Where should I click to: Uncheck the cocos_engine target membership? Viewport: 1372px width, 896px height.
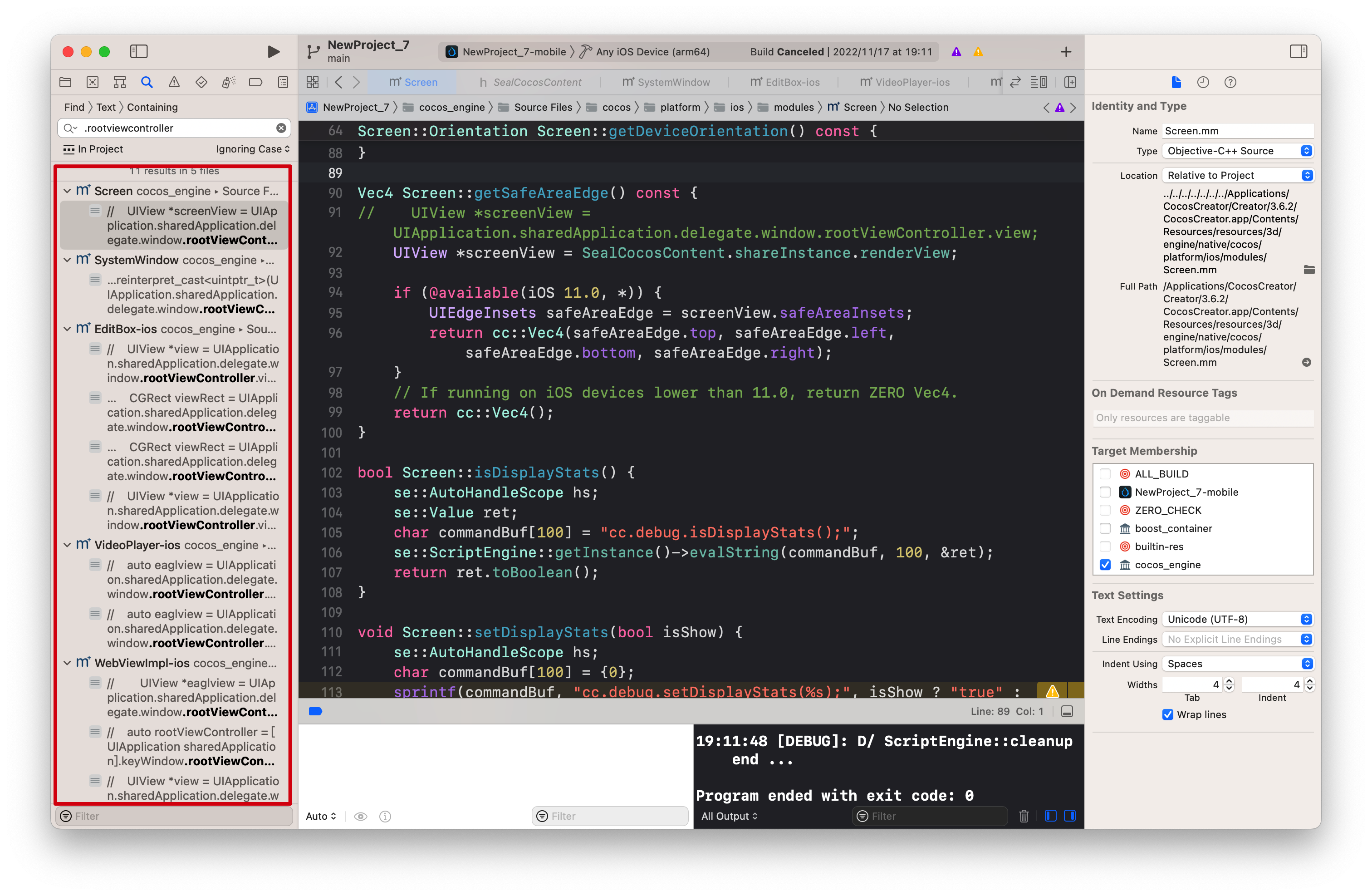(x=1105, y=565)
